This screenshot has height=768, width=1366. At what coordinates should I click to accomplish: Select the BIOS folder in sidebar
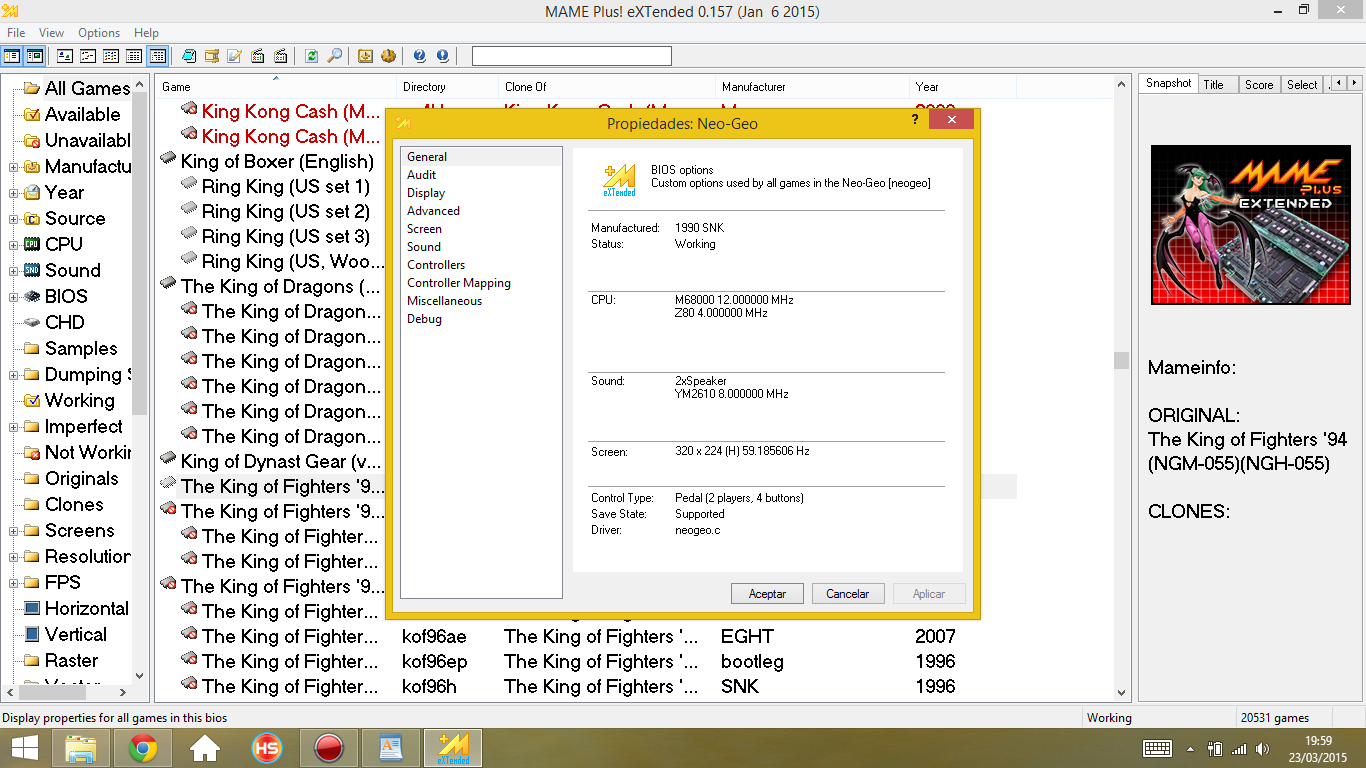pos(66,296)
